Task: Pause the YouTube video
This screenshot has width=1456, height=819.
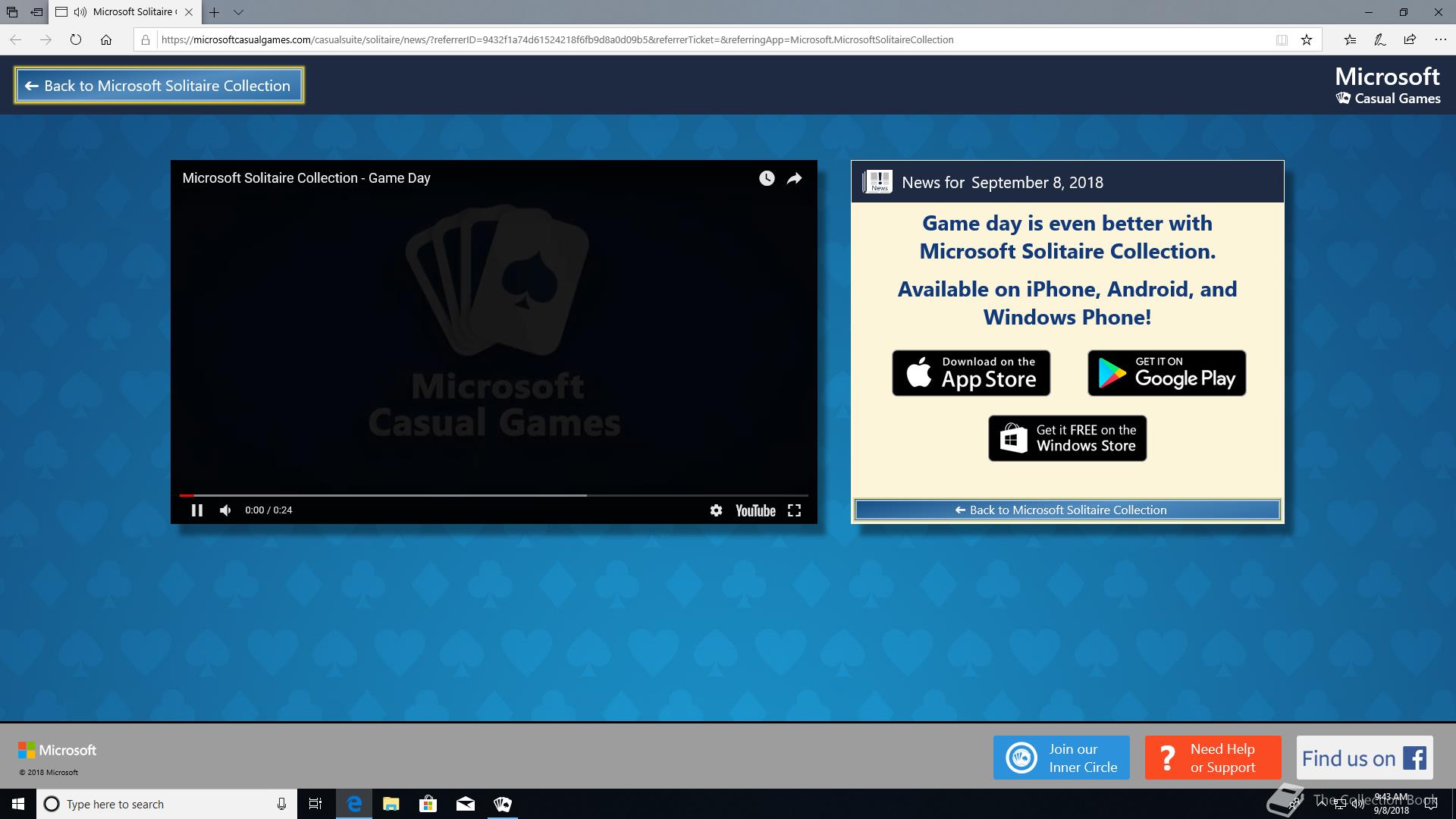Action: click(x=197, y=510)
